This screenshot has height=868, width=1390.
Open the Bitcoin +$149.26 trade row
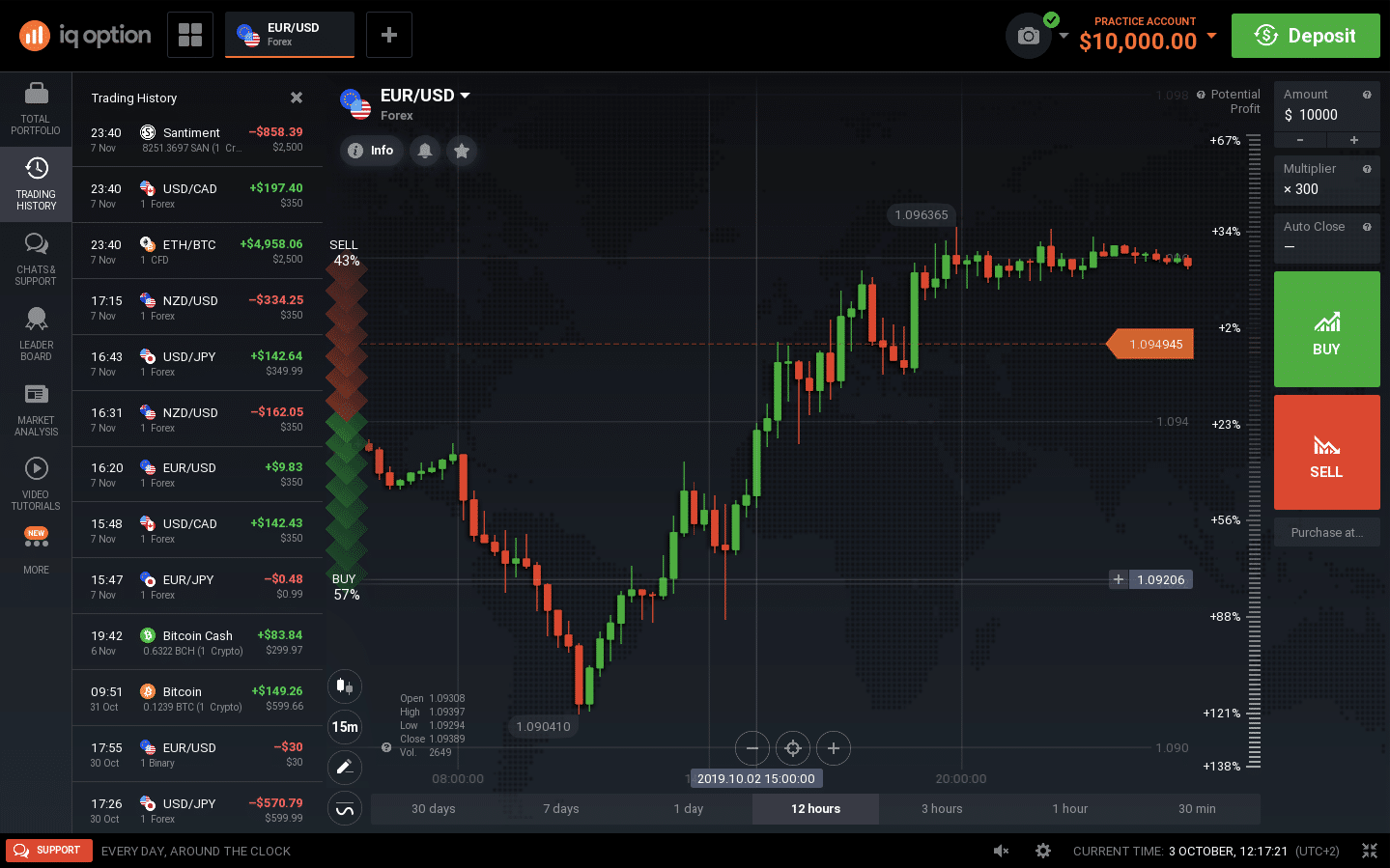pos(197,699)
